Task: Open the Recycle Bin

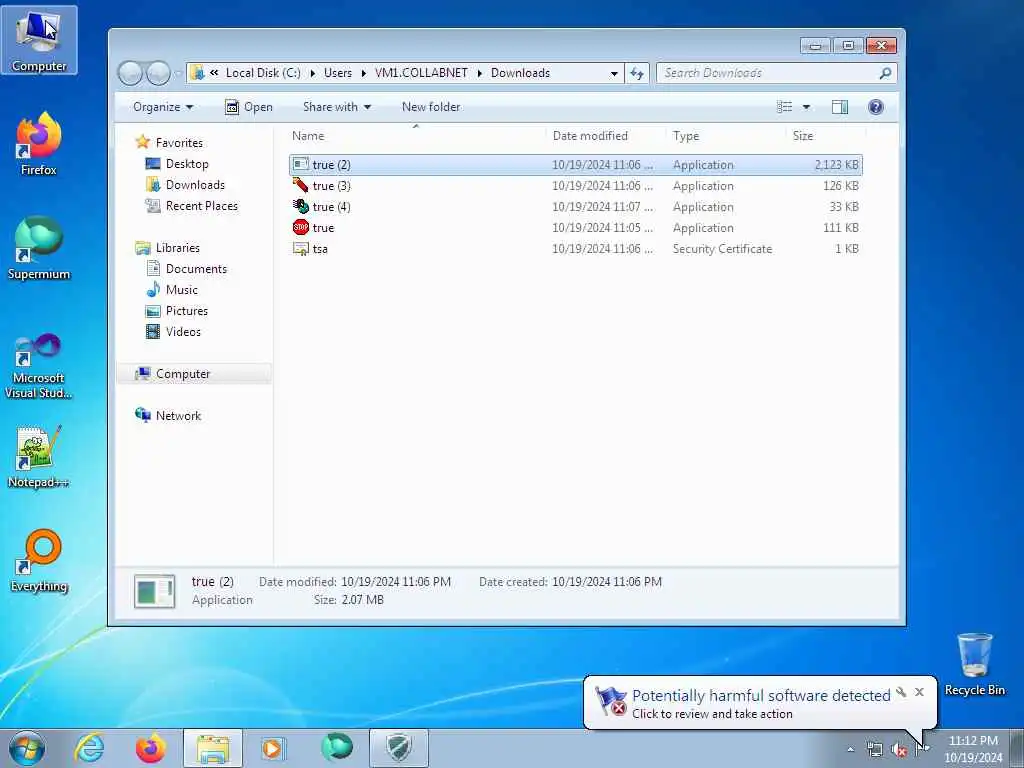Action: tap(974, 665)
